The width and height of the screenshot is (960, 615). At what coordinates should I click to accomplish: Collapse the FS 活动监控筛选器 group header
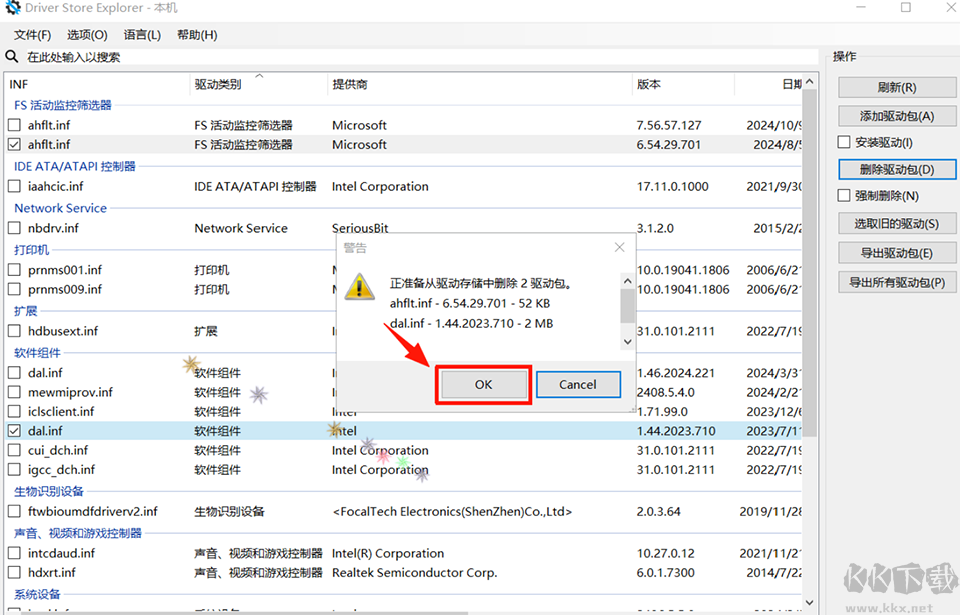(x=62, y=105)
